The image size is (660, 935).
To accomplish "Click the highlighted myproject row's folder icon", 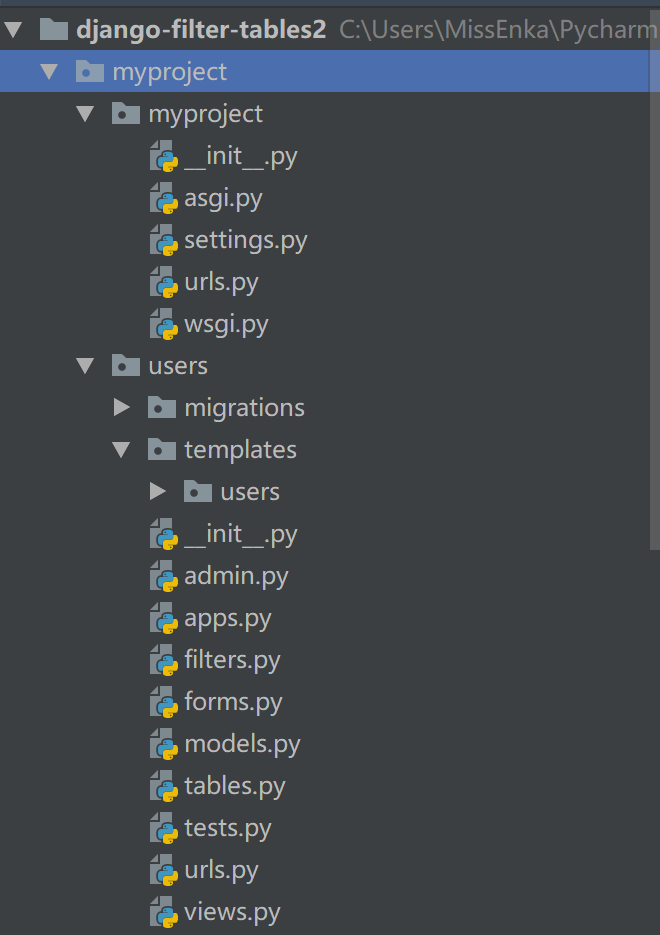I will click(x=89, y=72).
